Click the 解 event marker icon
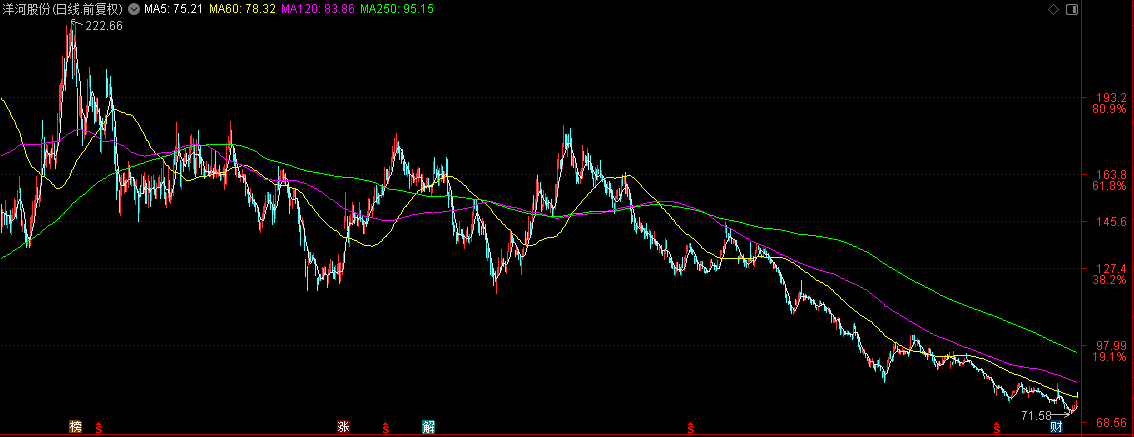This screenshot has height=437, width=1134. [x=428, y=428]
